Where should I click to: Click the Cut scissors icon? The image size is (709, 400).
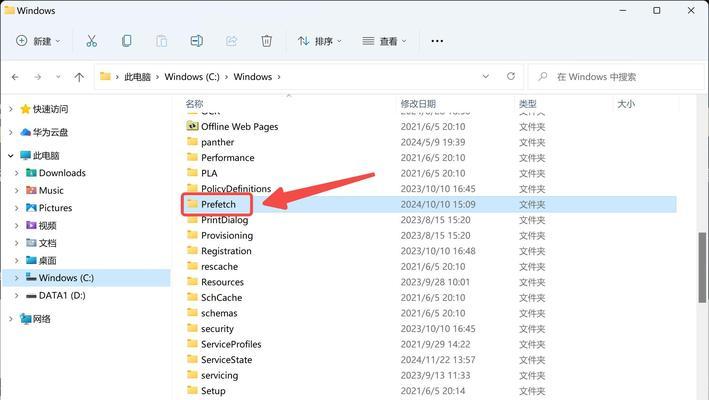click(92, 41)
